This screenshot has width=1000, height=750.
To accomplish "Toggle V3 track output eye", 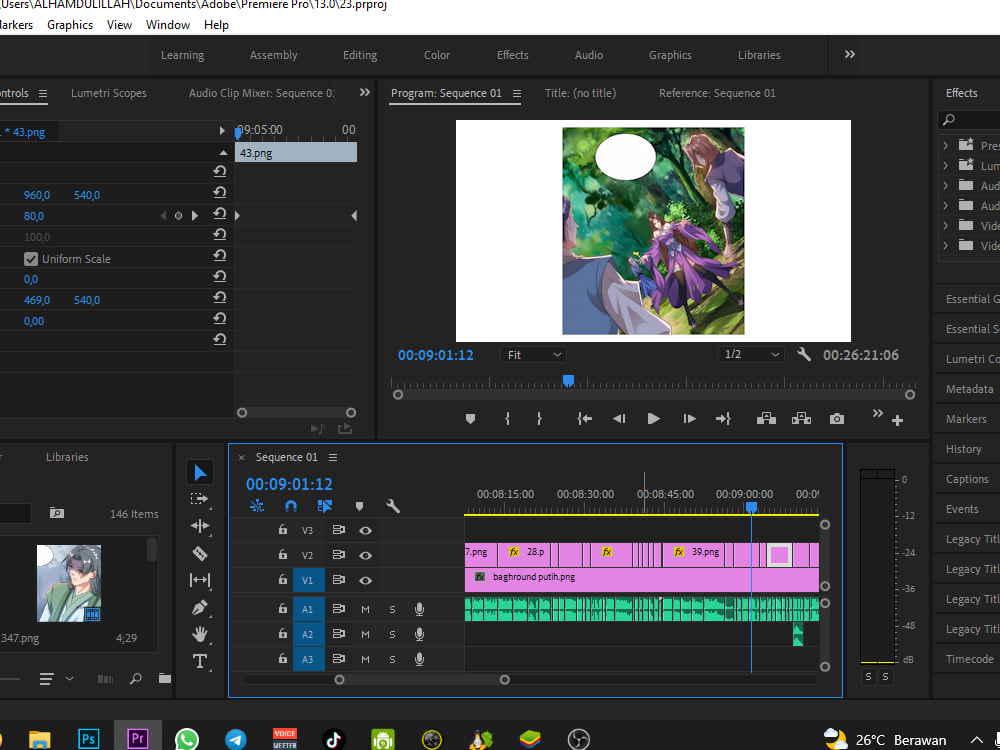I will tap(365, 530).
